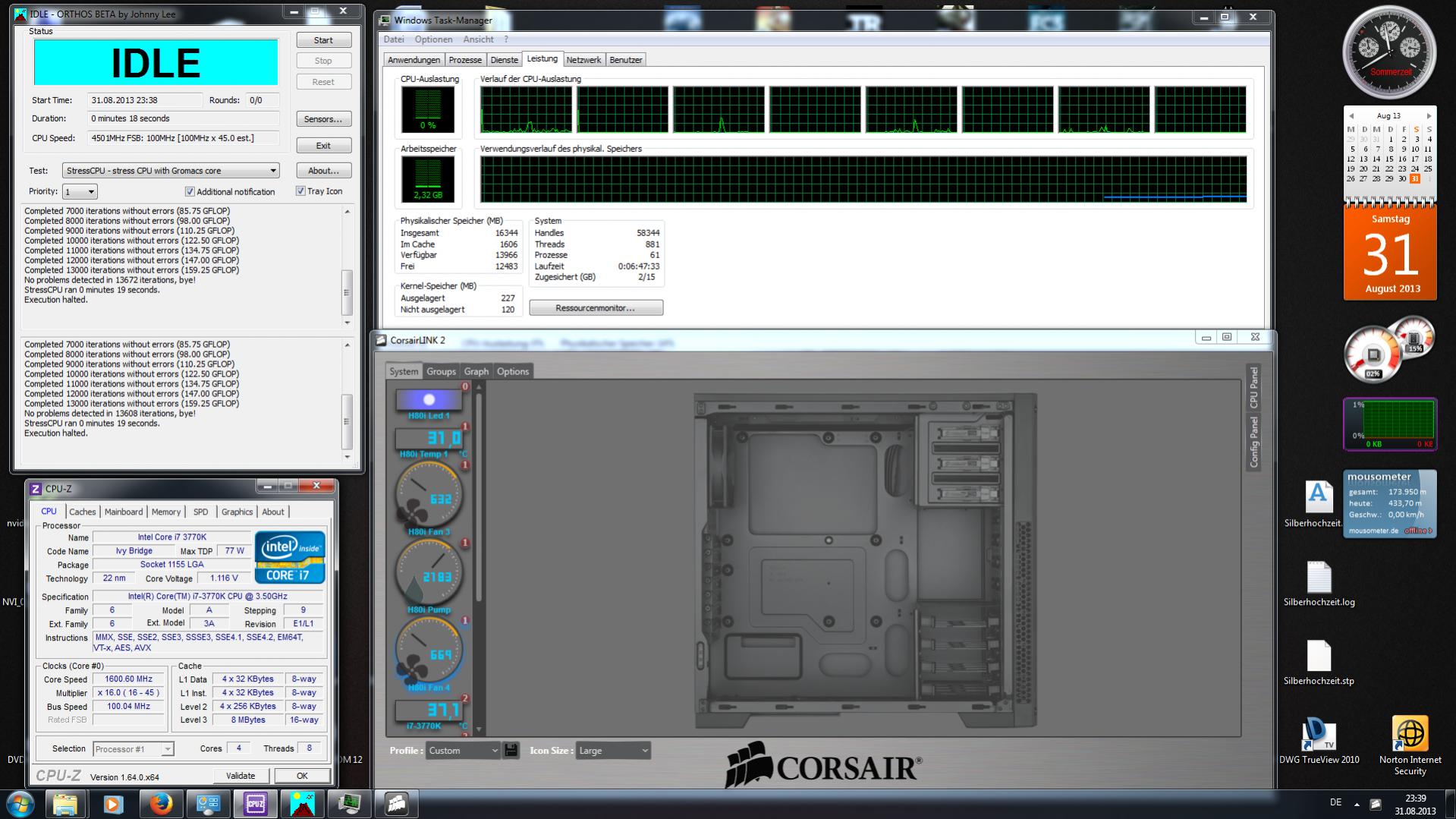Screen dimensions: 1456x819
Task: Switch to Task Manager via its taskbar icon
Action: [349, 804]
